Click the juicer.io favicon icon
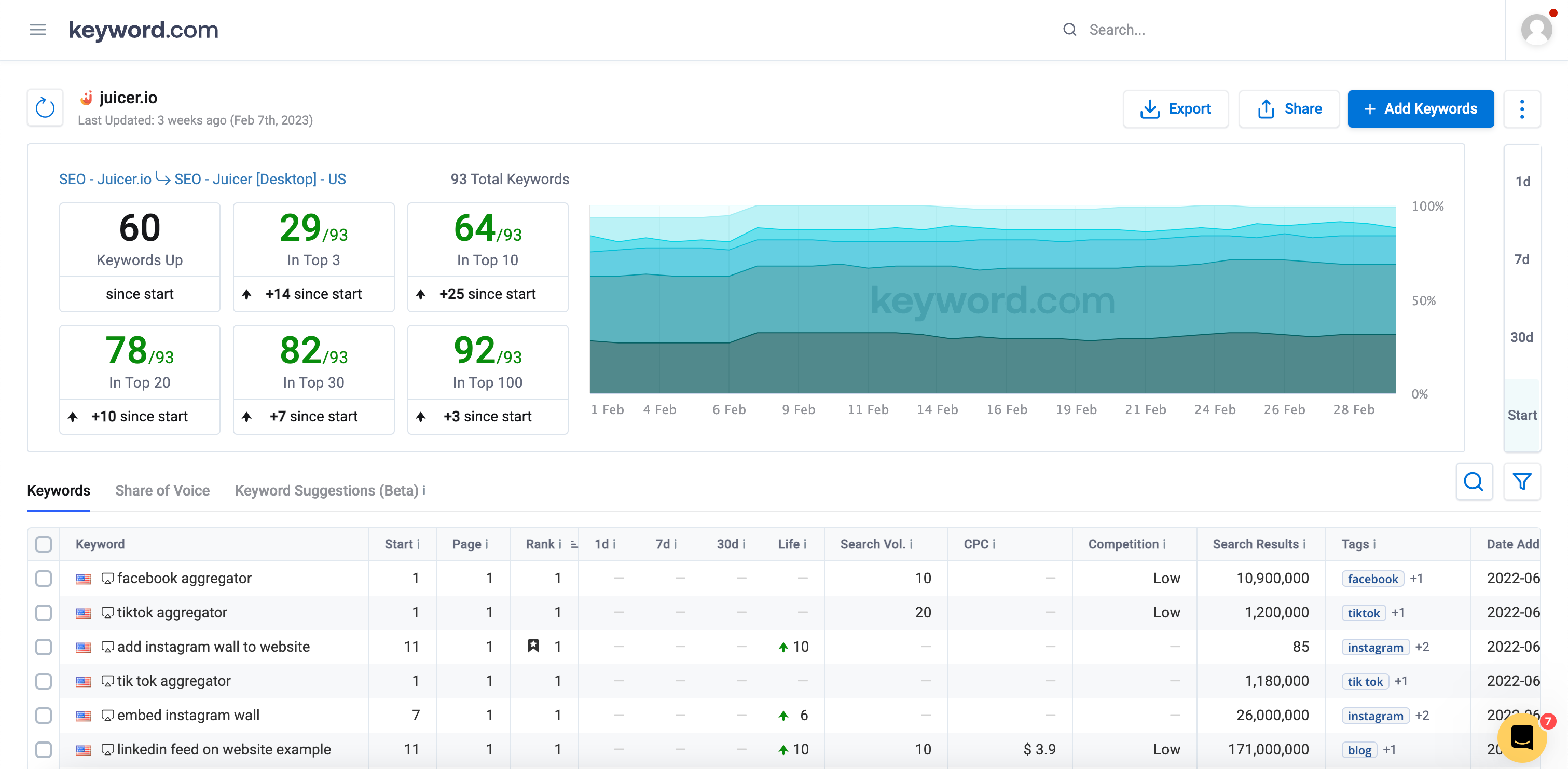 click(87, 98)
